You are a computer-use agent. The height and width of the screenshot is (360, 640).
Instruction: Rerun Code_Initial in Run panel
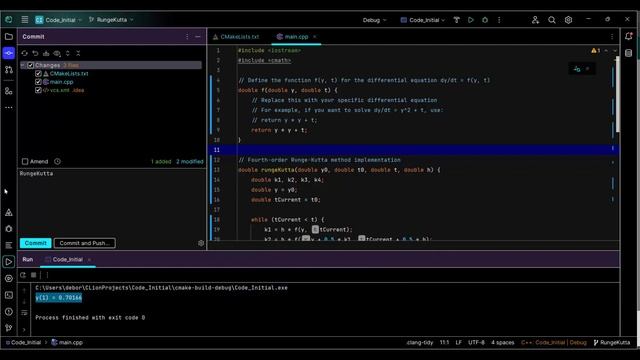point(23,275)
